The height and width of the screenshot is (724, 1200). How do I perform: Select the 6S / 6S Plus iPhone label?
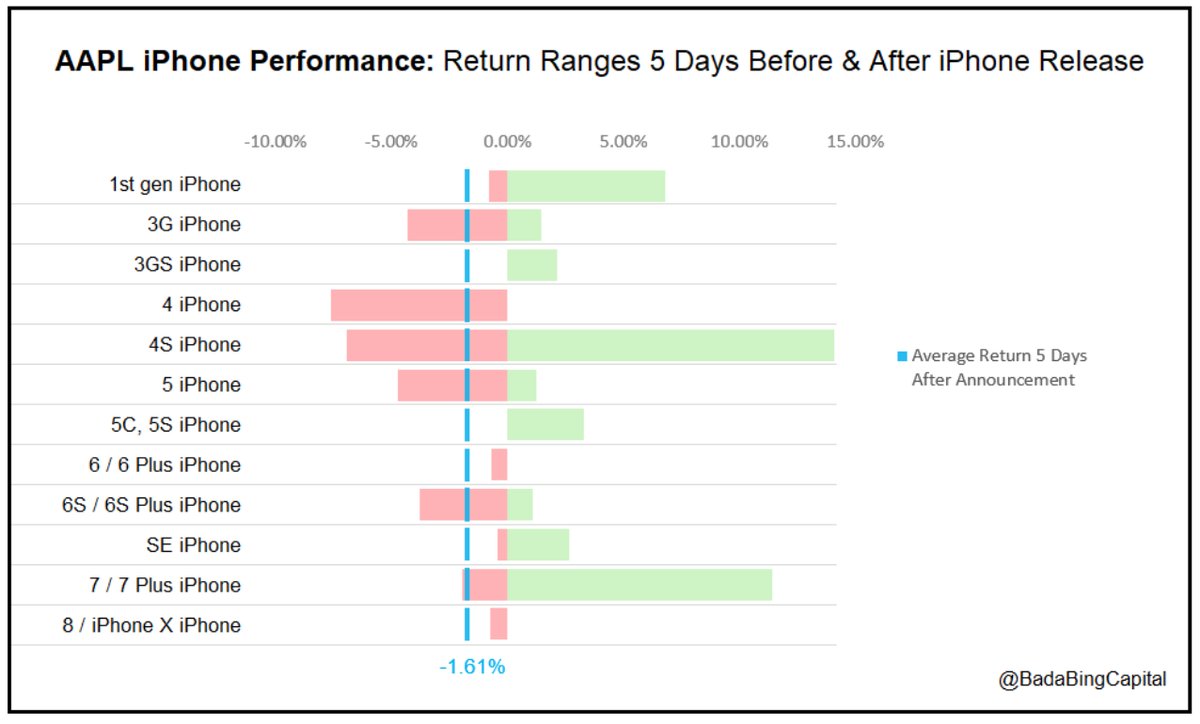click(x=151, y=505)
